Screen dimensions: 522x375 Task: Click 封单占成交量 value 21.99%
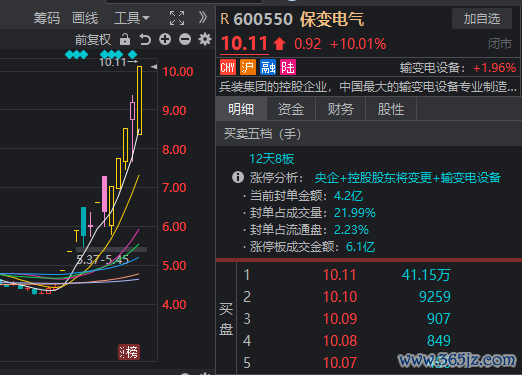click(x=355, y=213)
